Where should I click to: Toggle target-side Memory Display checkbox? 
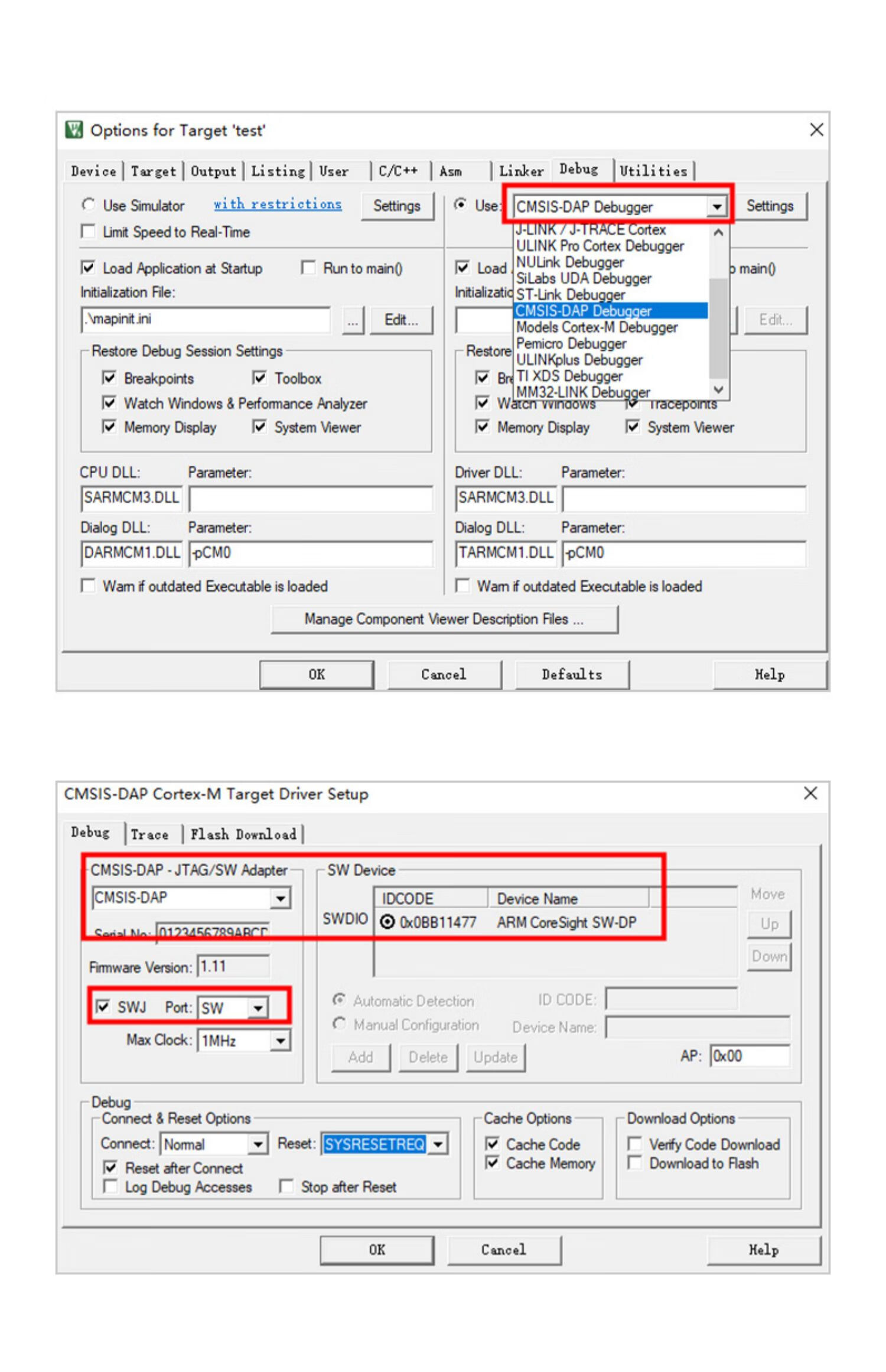tap(483, 427)
